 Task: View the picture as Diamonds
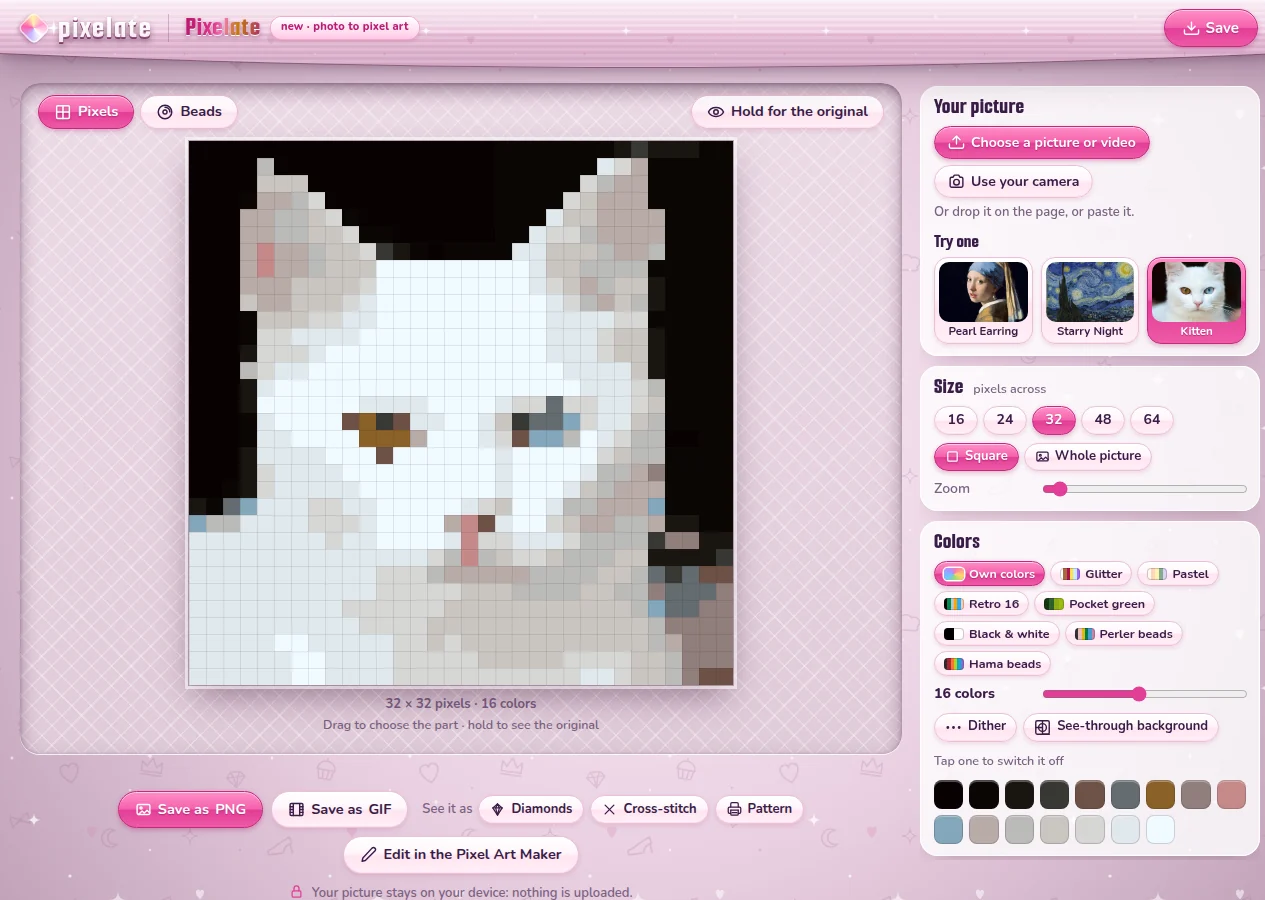(x=532, y=809)
